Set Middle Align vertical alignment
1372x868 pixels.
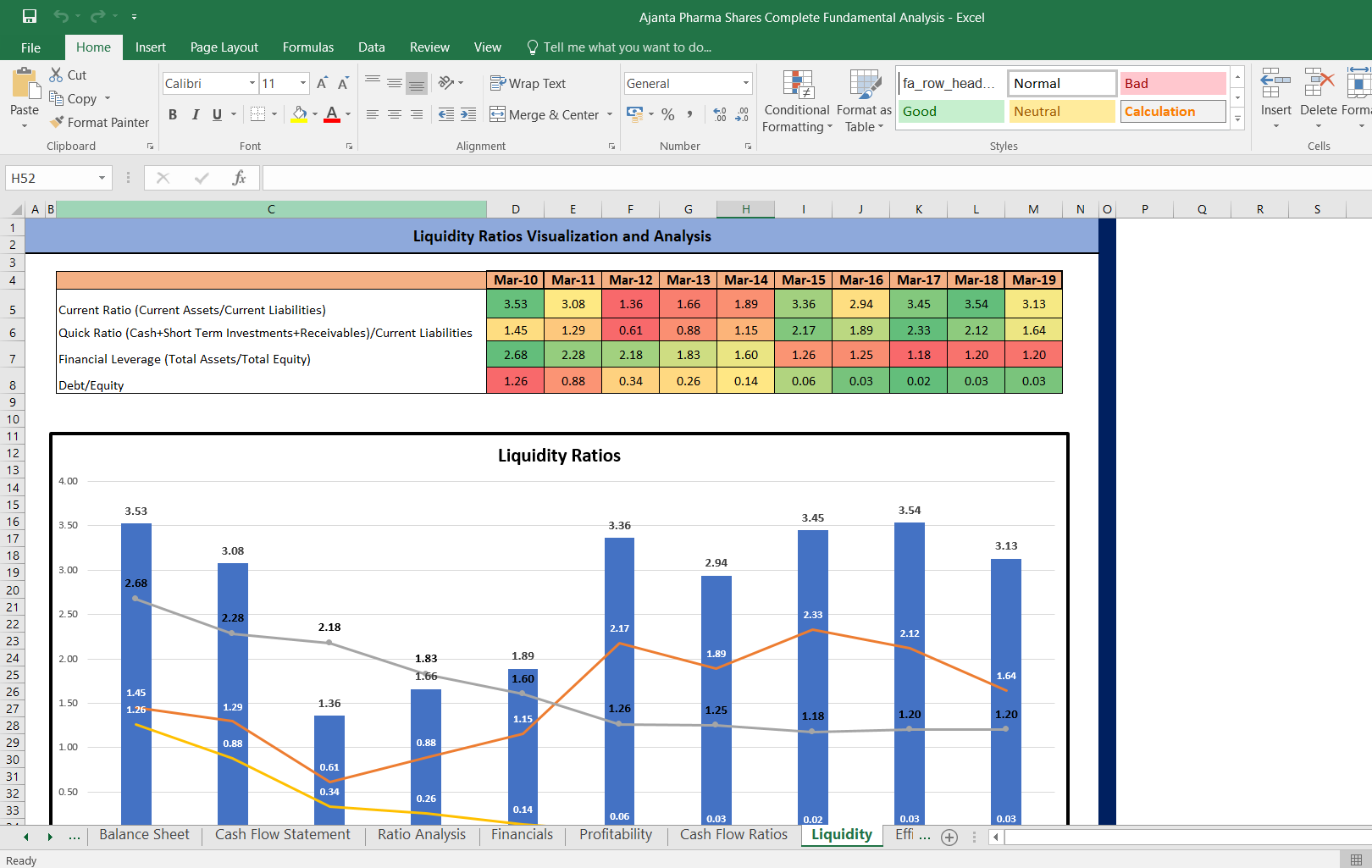coord(395,83)
